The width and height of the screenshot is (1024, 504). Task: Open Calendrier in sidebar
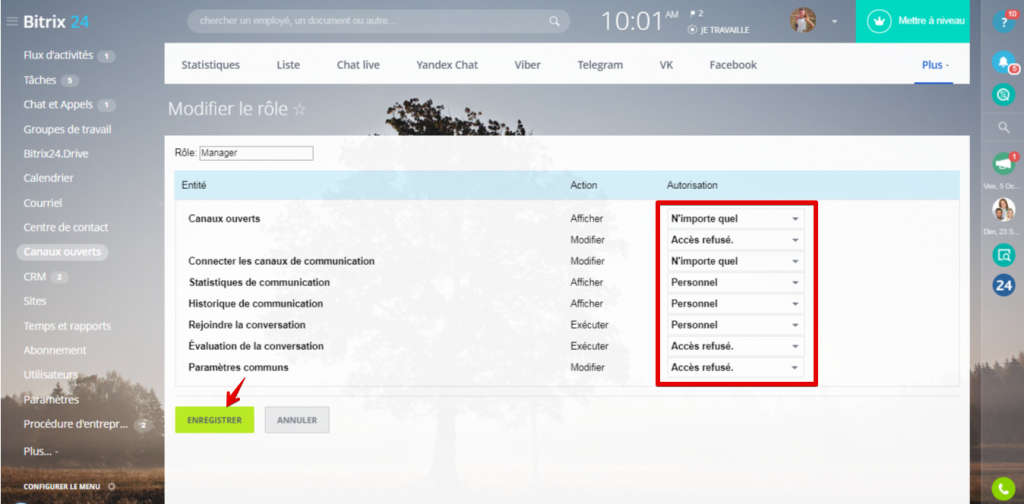click(x=48, y=178)
